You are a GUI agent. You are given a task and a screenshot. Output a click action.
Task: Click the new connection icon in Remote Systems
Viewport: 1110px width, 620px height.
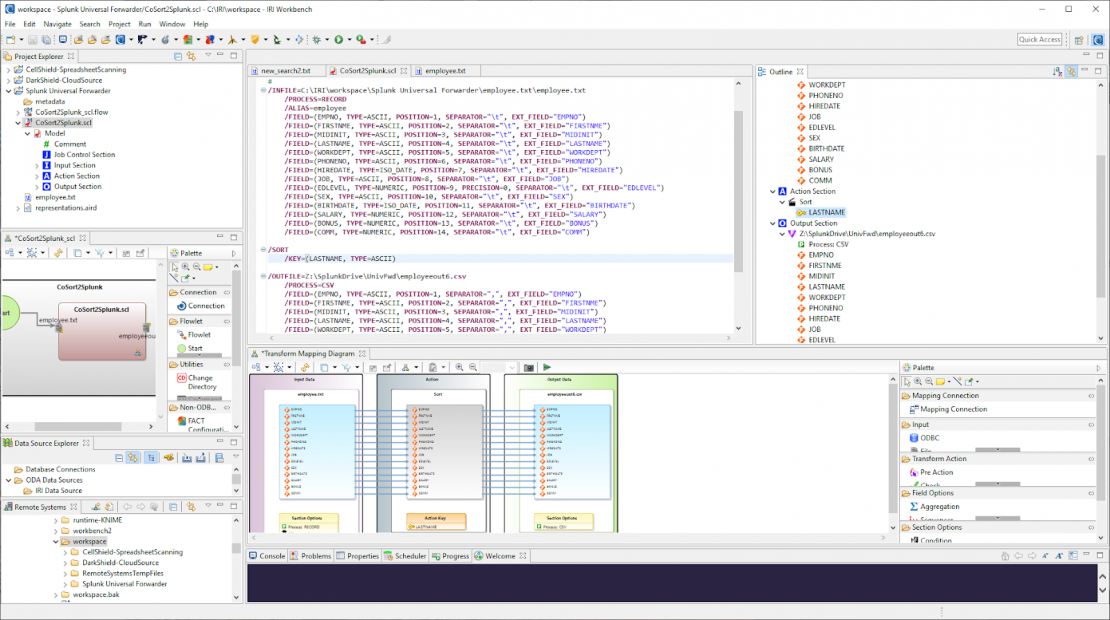click(x=95, y=507)
